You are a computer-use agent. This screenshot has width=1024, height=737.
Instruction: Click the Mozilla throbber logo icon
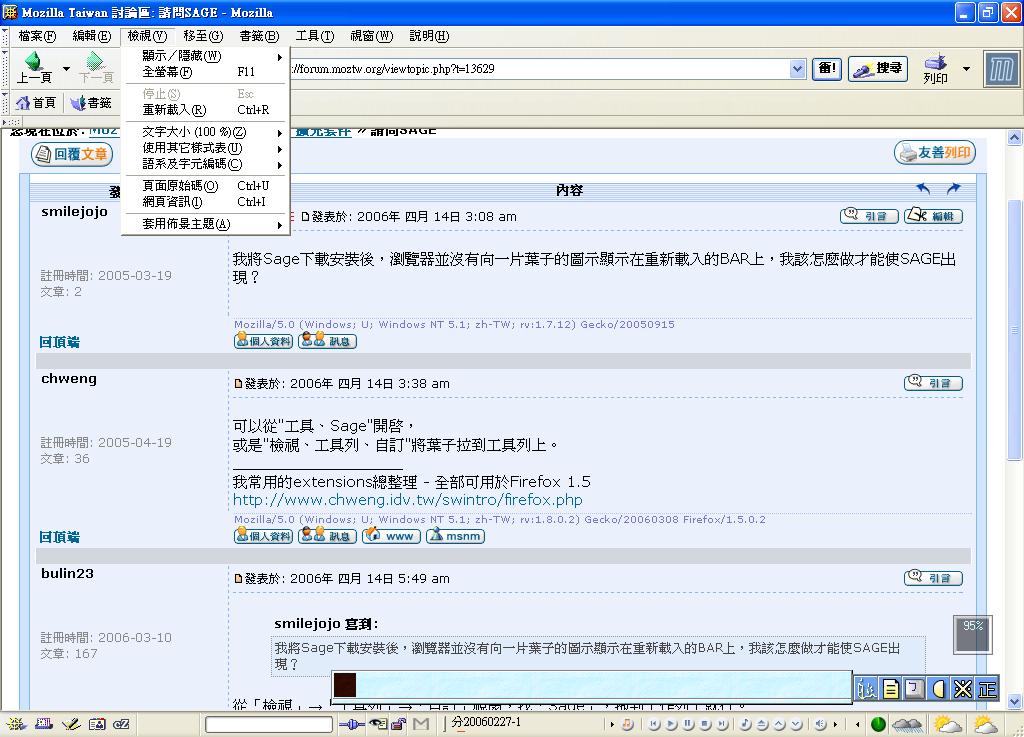click(x=1001, y=69)
